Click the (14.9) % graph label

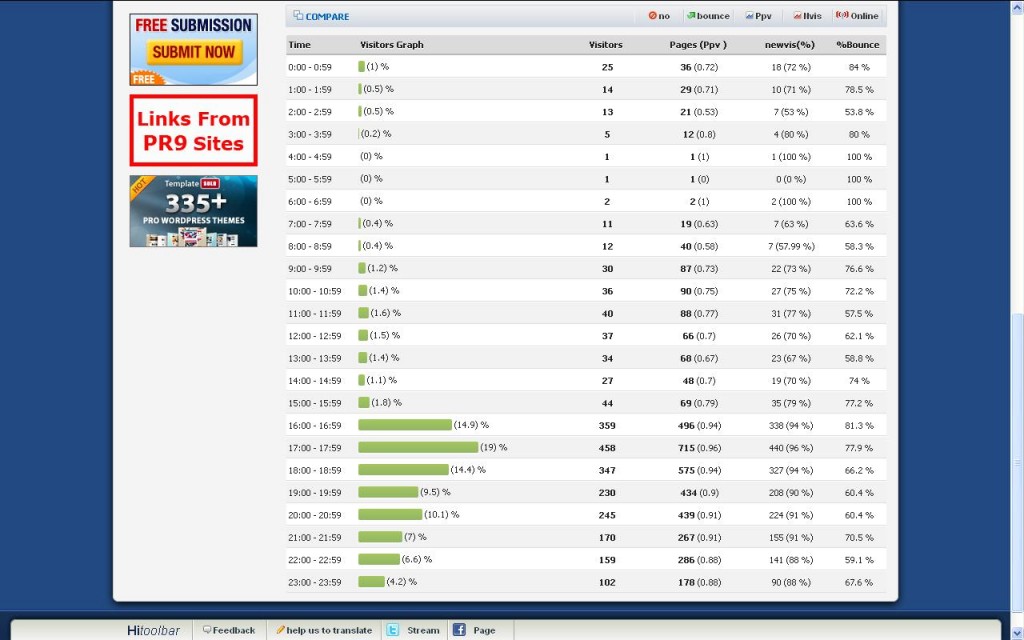(x=472, y=425)
